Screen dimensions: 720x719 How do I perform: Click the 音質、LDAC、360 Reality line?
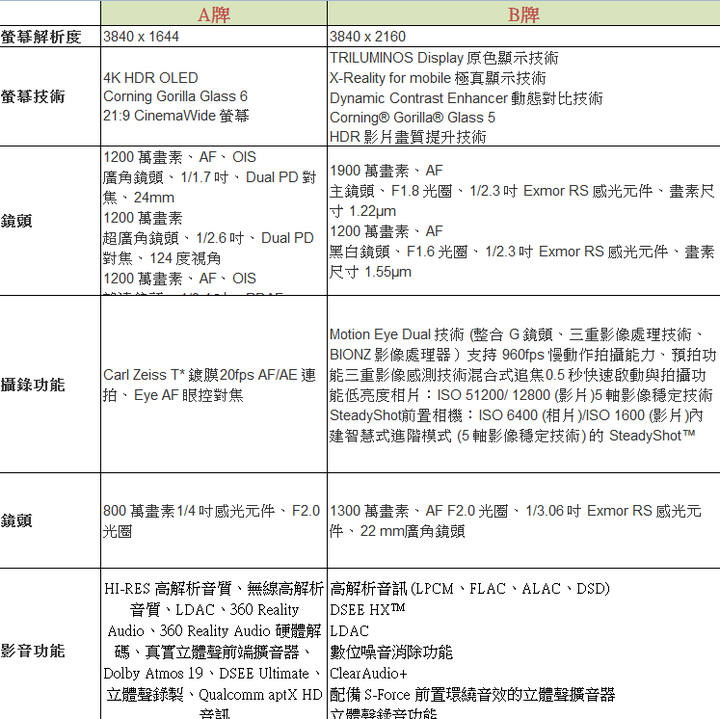[214, 610]
